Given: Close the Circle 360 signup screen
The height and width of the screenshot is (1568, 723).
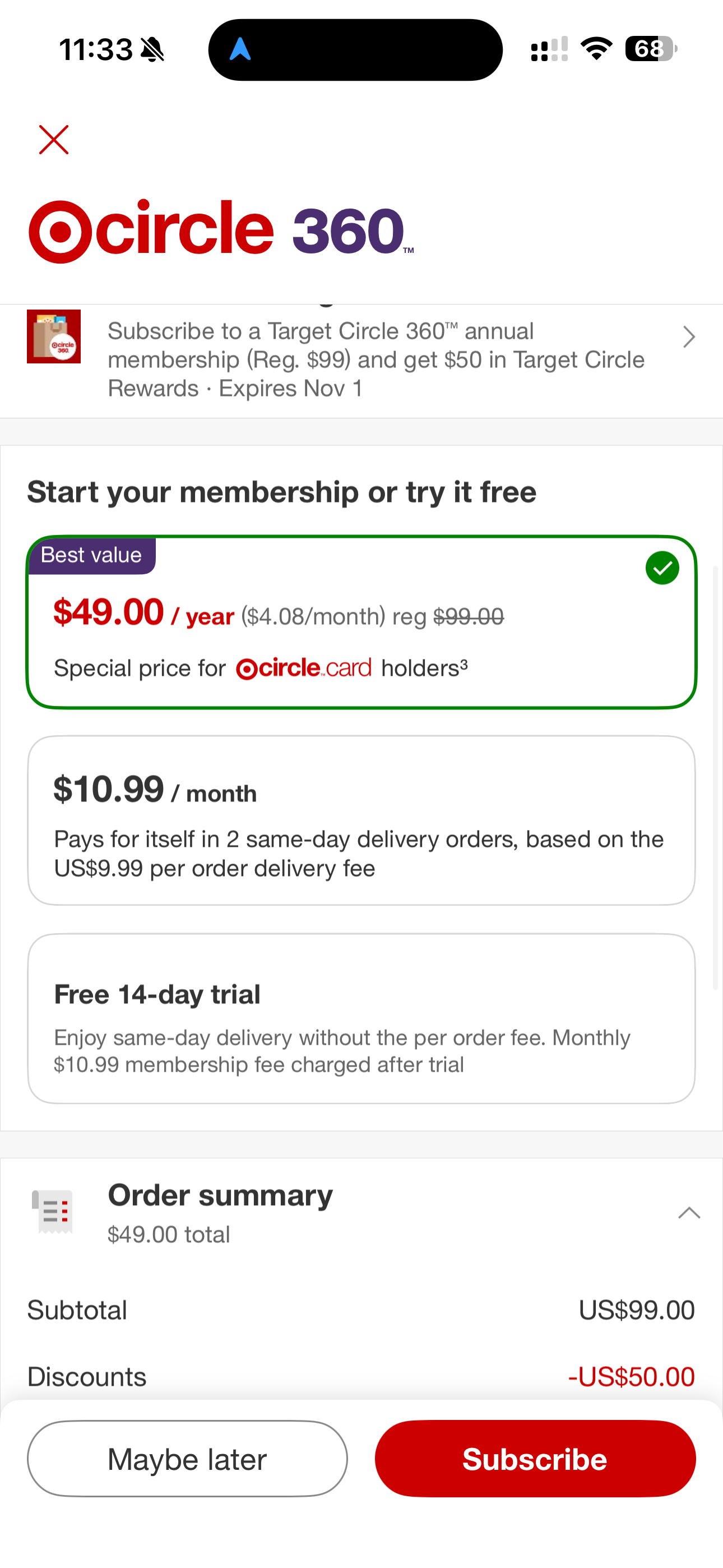Looking at the screenshot, I should click(x=54, y=140).
